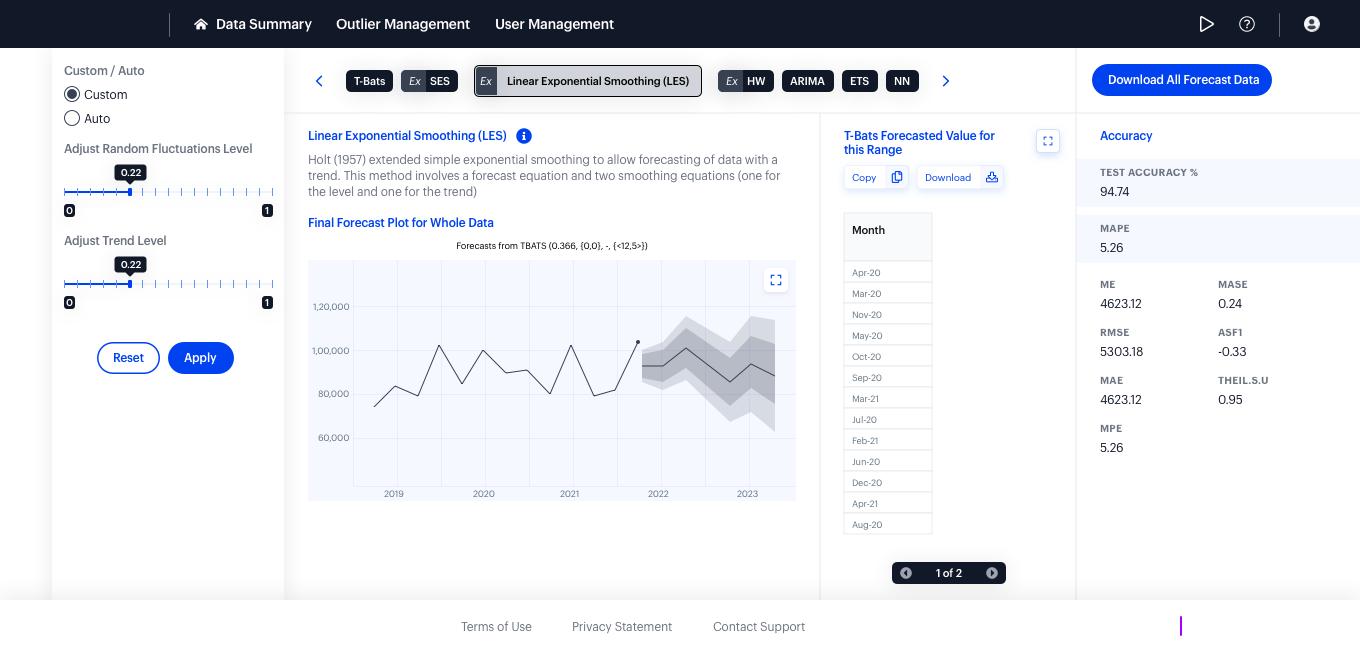Switch to the T-Bats model tab
This screenshot has height=648, width=1360.
369,81
